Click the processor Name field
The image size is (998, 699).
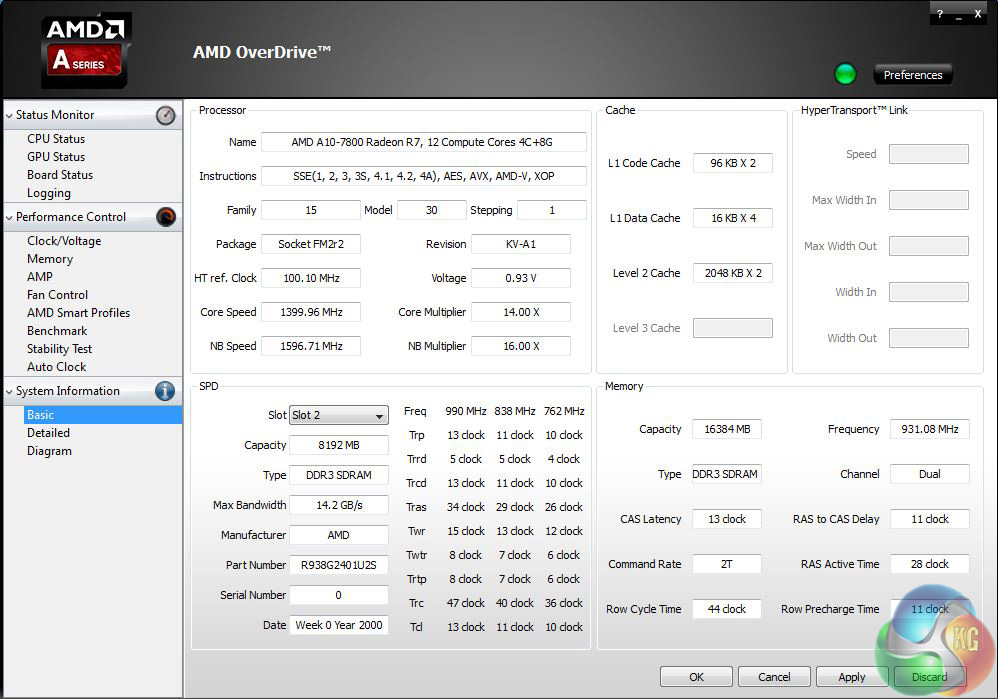423,142
